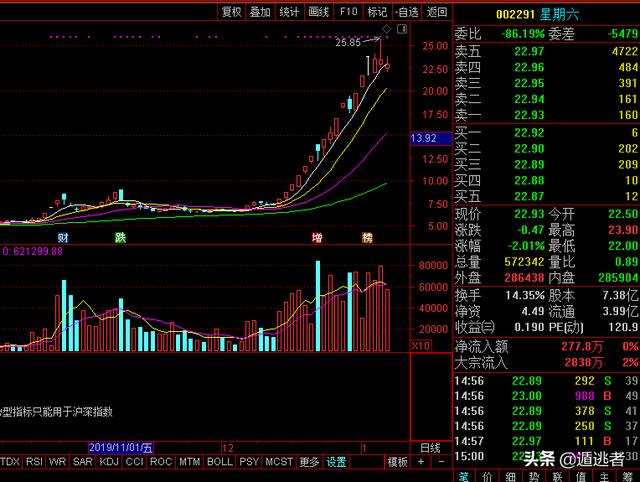The image size is (640, 482).
Task: Switch to the KDJ indicator tab
Action: 109,462
